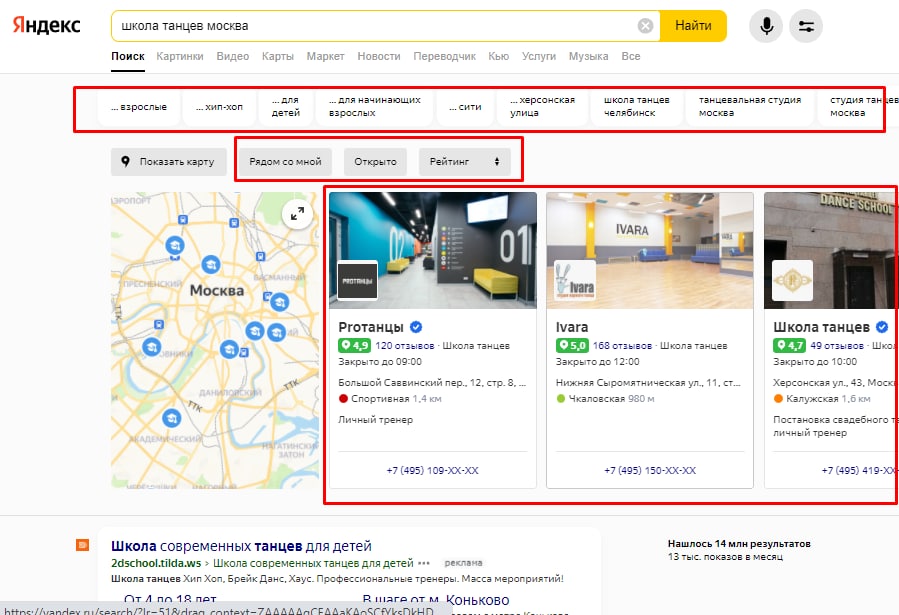Reveal phone +7 (495) 150-XX-XX
Image resolution: width=899 pixels, height=615 pixels.
pos(650,471)
